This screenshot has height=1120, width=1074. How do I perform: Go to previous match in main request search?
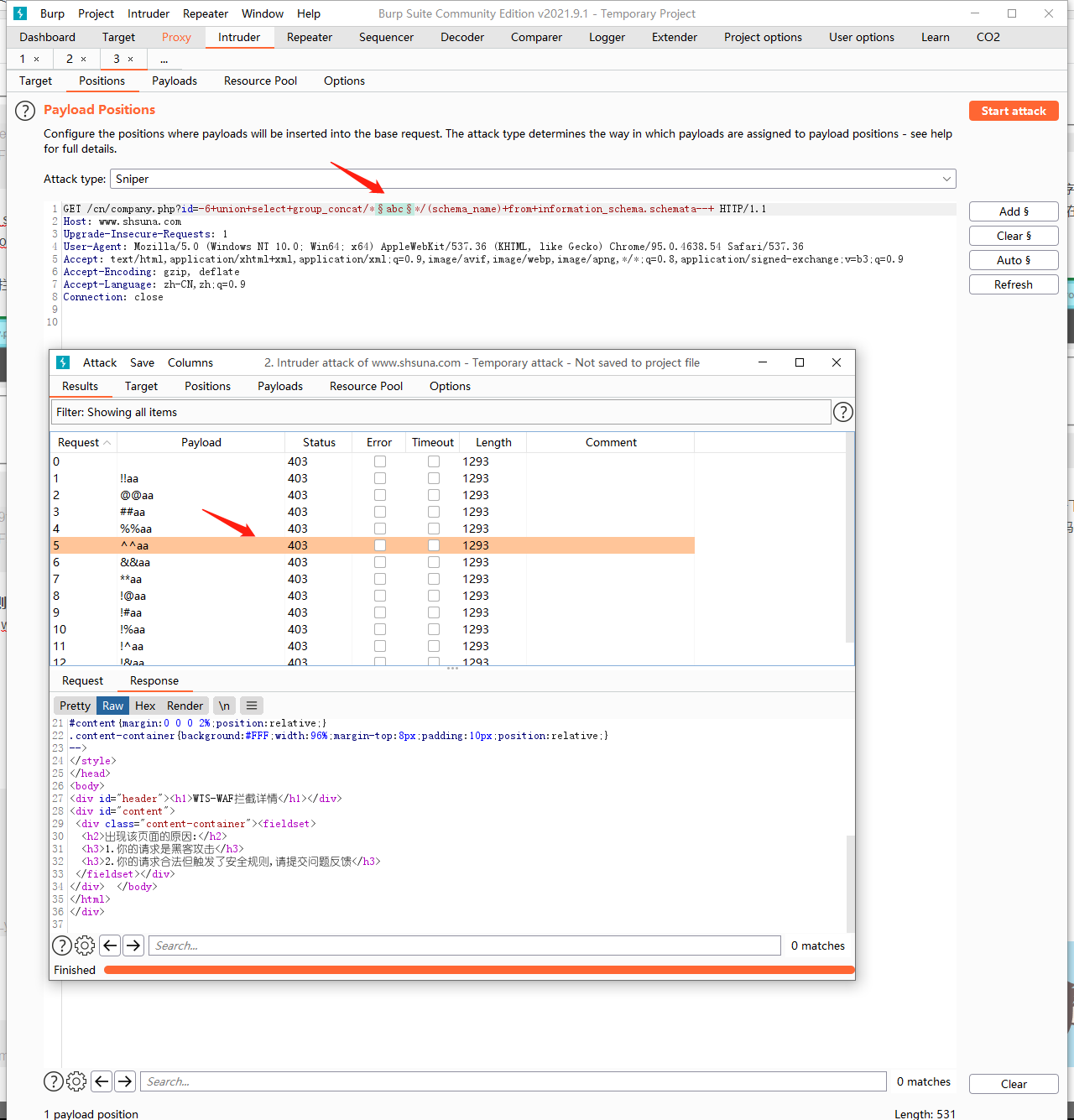tap(102, 1081)
